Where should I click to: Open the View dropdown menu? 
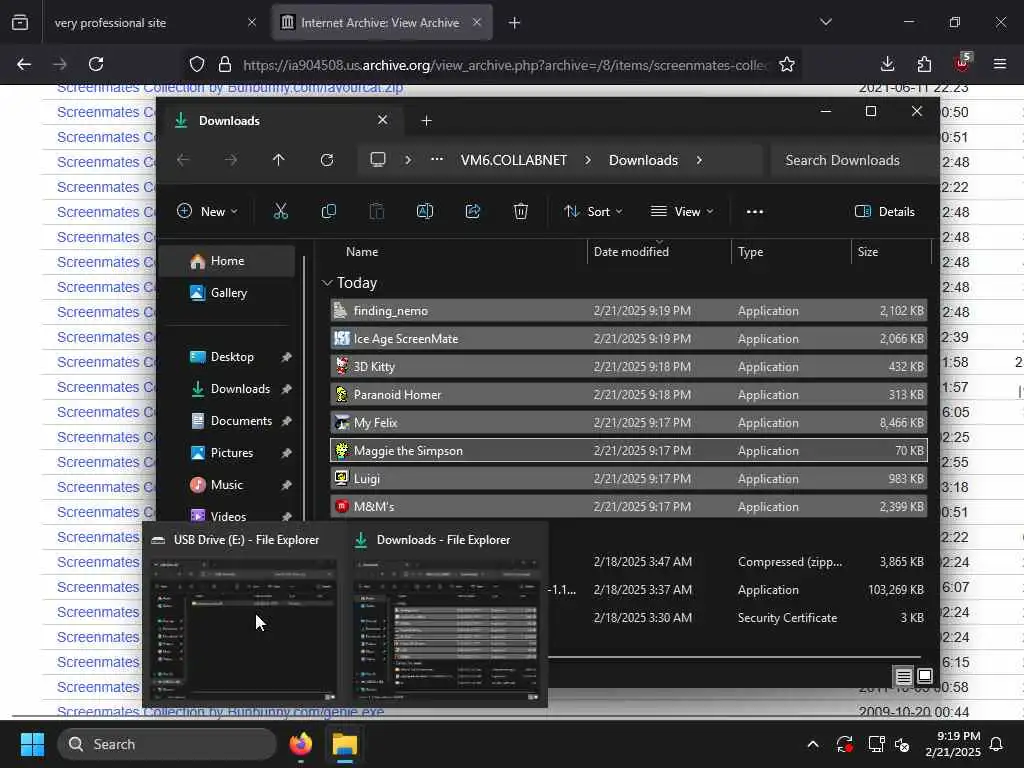[x=682, y=212]
